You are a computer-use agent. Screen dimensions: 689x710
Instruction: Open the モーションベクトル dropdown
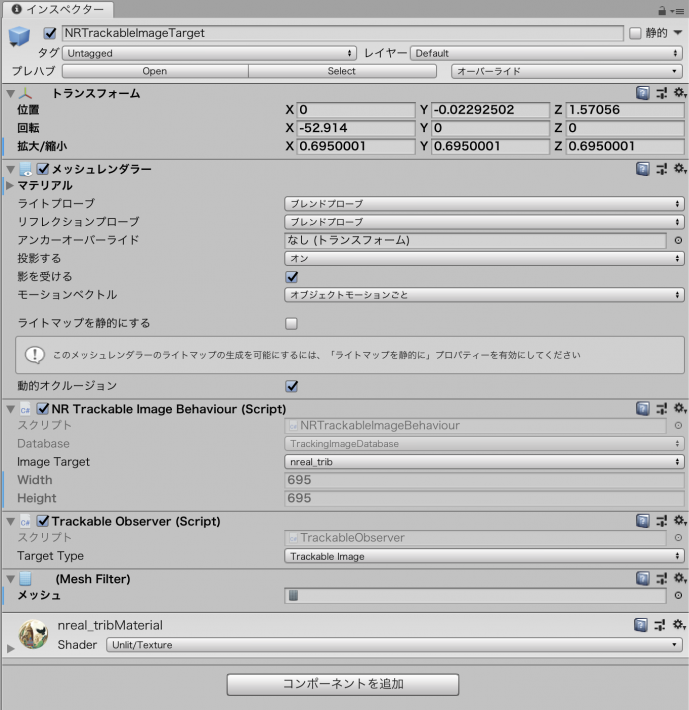point(484,295)
